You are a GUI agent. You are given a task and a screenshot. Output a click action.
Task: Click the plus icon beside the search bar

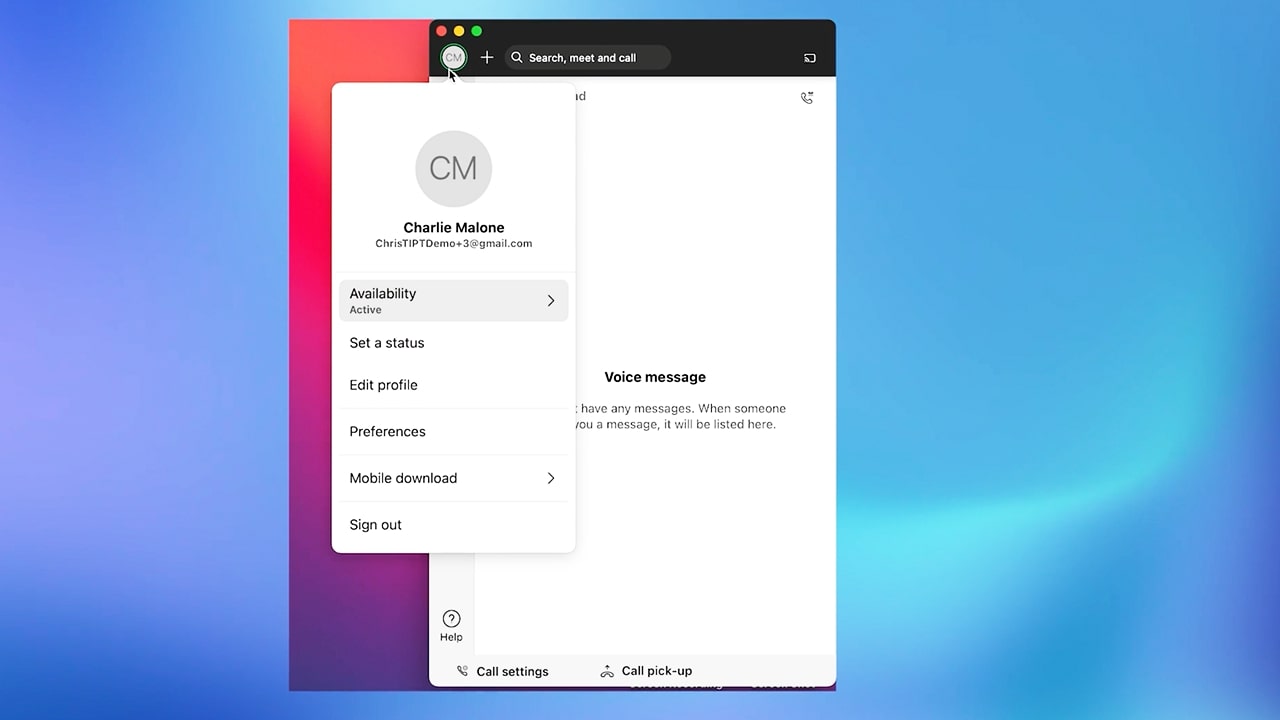[x=487, y=58]
